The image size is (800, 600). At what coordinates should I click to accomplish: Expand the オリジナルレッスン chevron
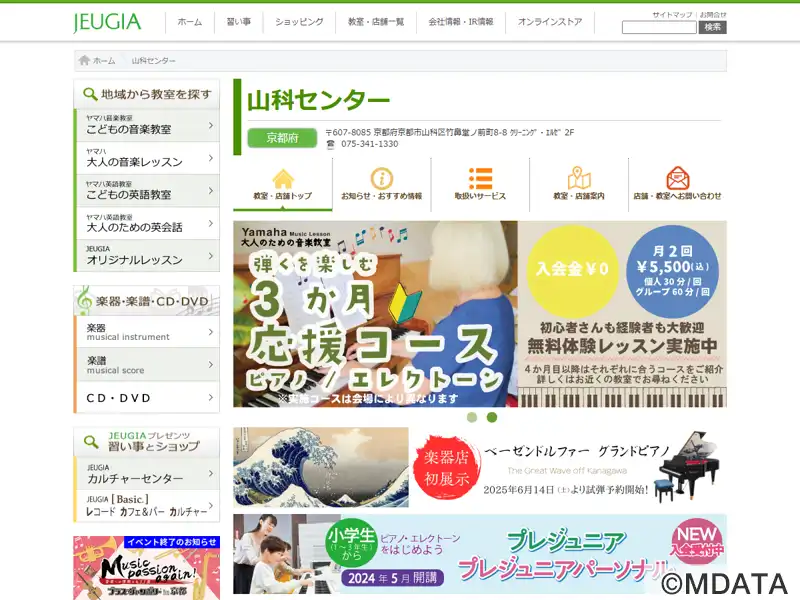(x=211, y=256)
